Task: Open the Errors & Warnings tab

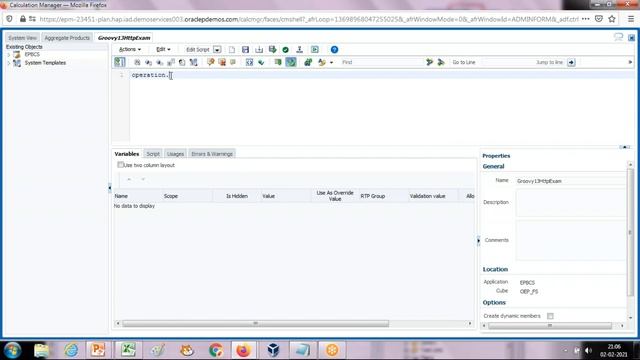Action: [212, 154]
